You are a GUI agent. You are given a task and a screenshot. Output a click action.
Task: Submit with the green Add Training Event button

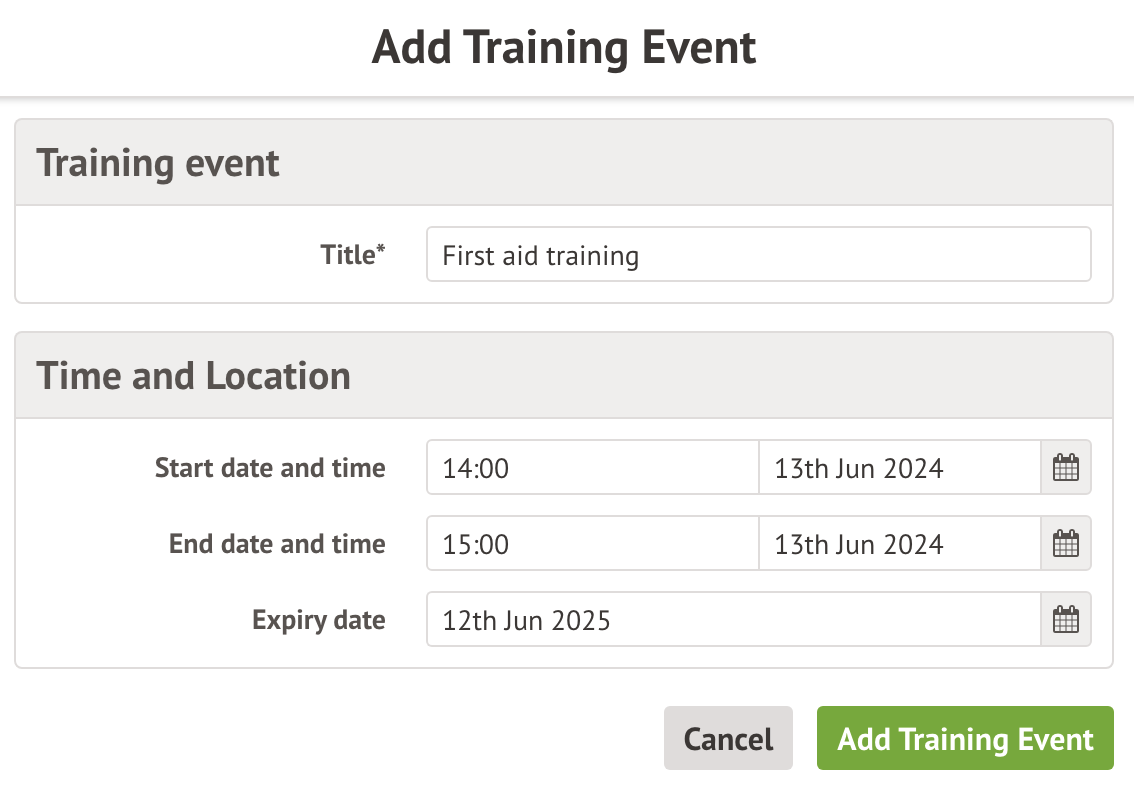pyautogui.click(x=965, y=739)
